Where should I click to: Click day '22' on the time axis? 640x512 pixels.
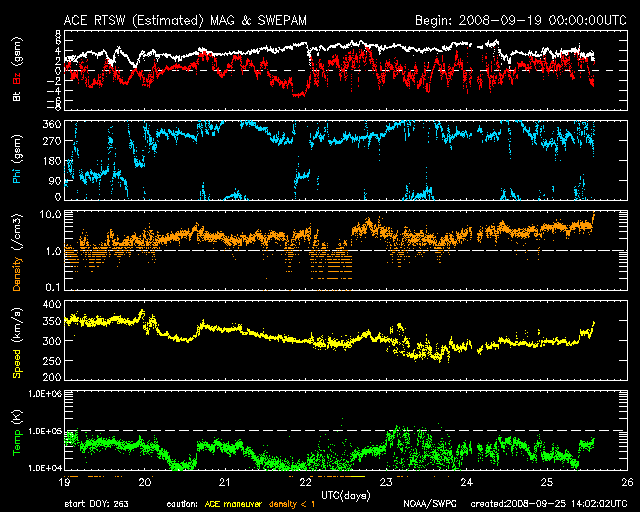[306, 482]
